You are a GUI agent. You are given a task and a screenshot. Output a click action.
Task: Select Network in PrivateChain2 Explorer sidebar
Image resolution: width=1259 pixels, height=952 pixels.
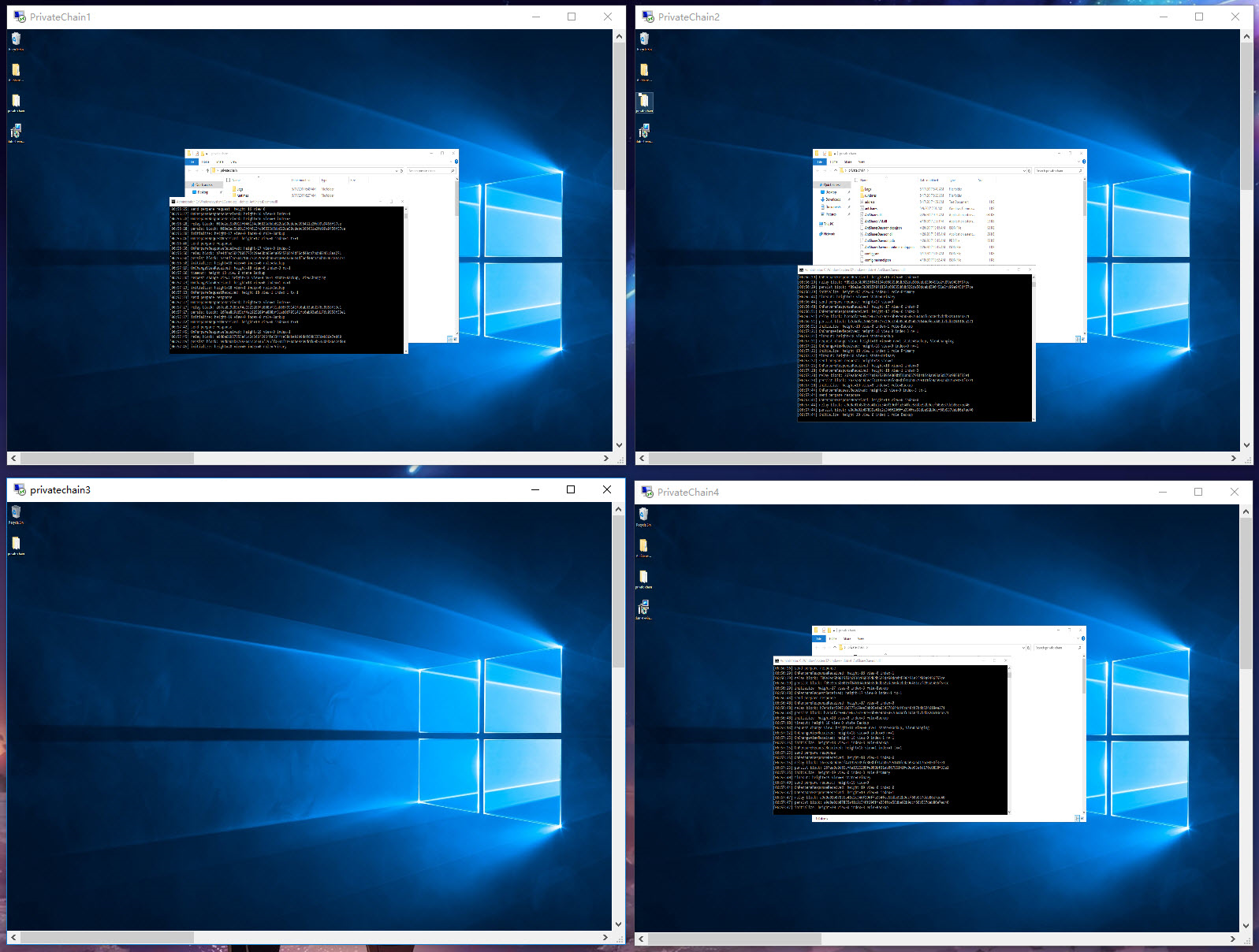(826, 234)
